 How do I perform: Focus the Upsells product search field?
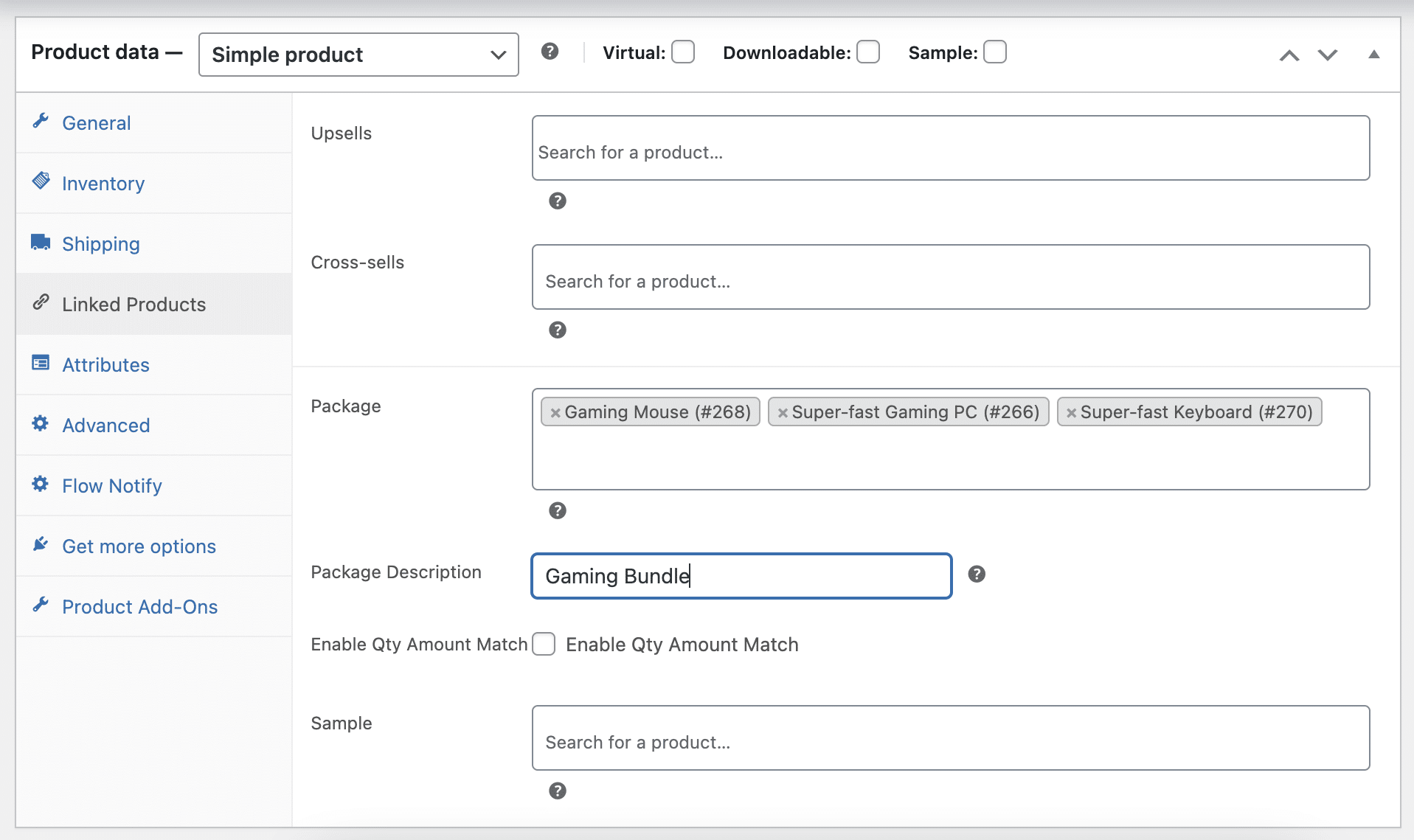click(x=950, y=152)
